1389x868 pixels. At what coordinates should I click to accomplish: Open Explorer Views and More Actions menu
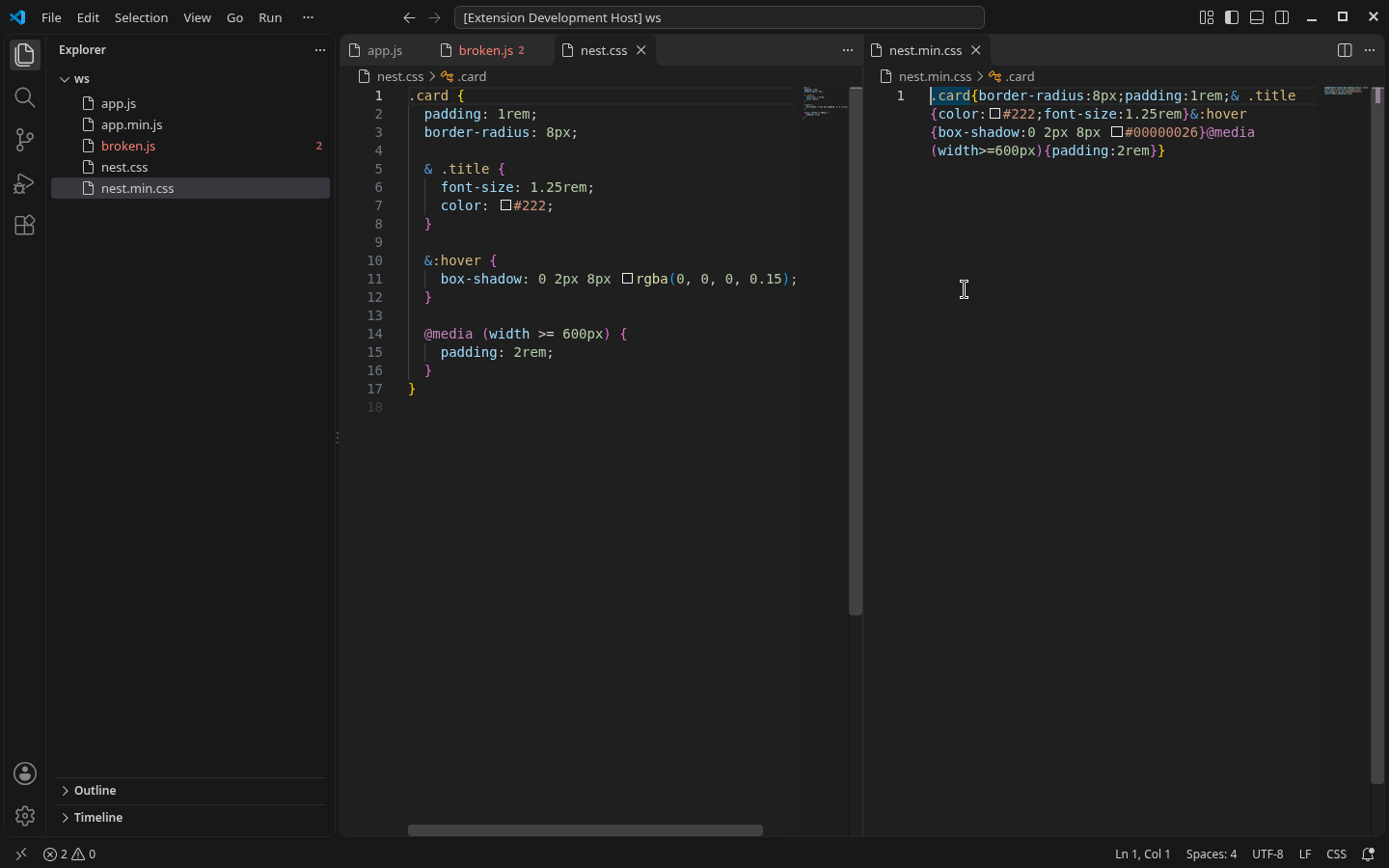pyautogui.click(x=320, y=50)
